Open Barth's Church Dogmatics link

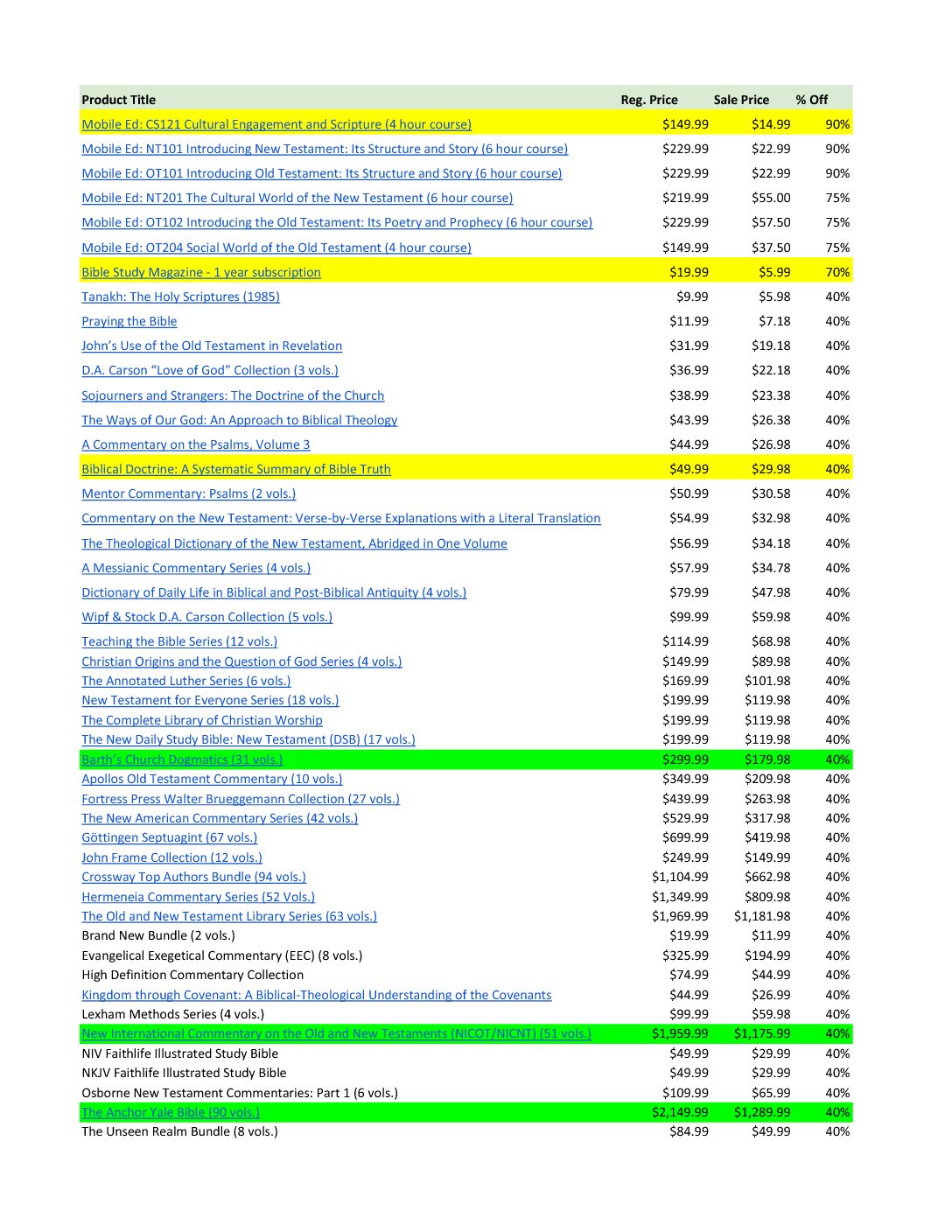point(182,759)
